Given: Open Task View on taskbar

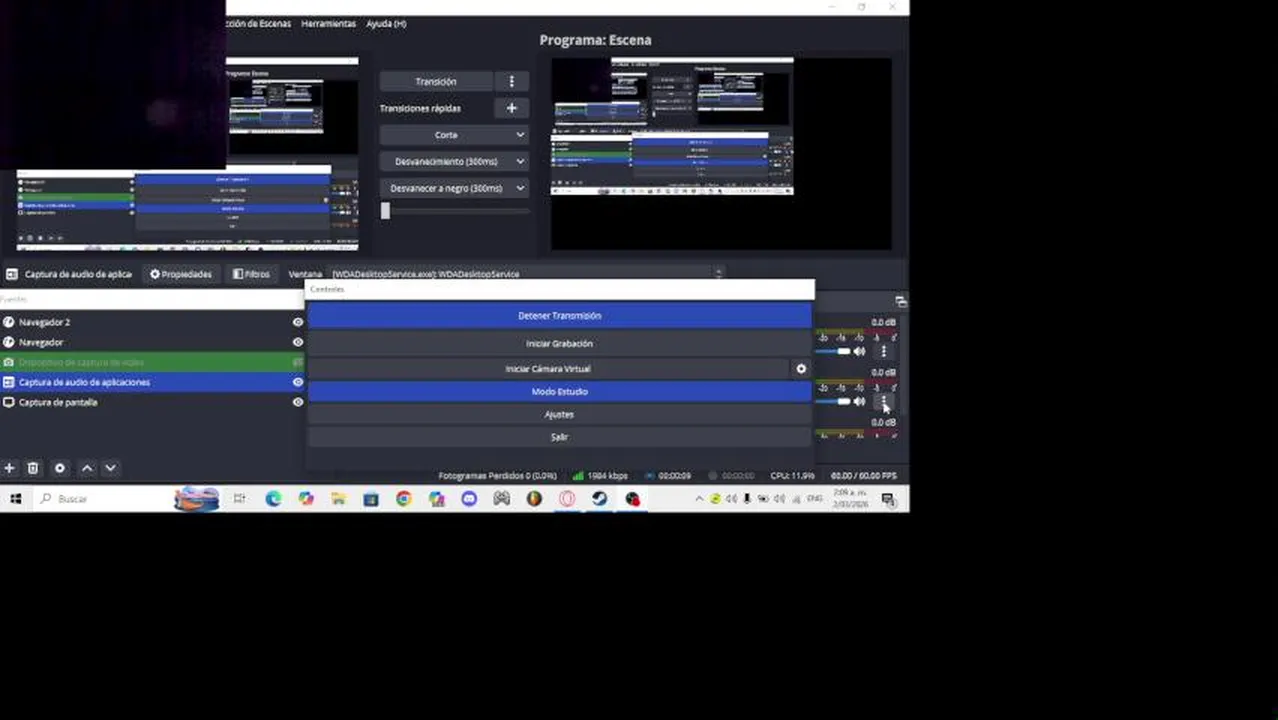Looking at the screenshot, I should [240, 498].
